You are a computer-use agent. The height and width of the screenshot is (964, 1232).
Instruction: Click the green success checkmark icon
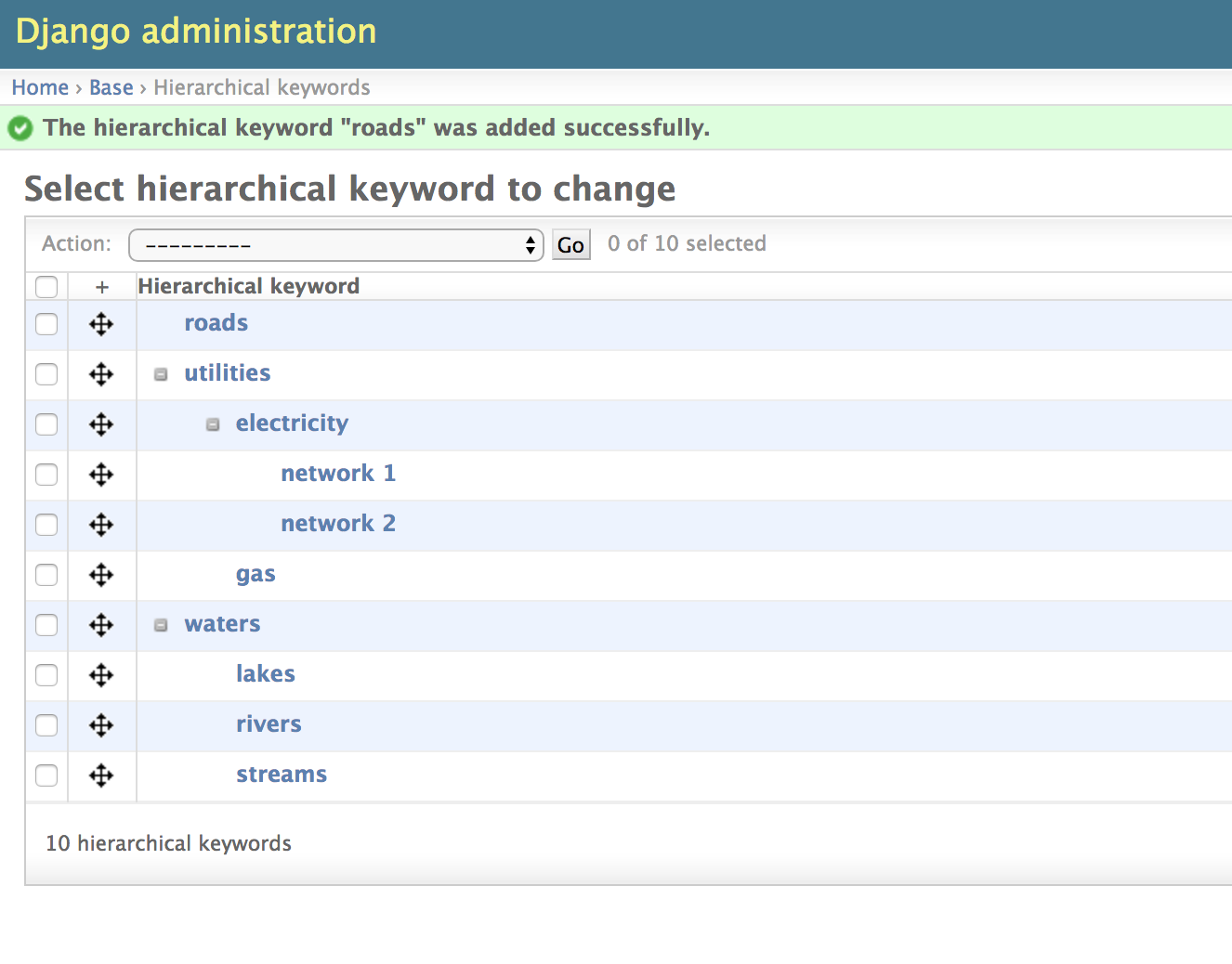click(x=20, y=128)
